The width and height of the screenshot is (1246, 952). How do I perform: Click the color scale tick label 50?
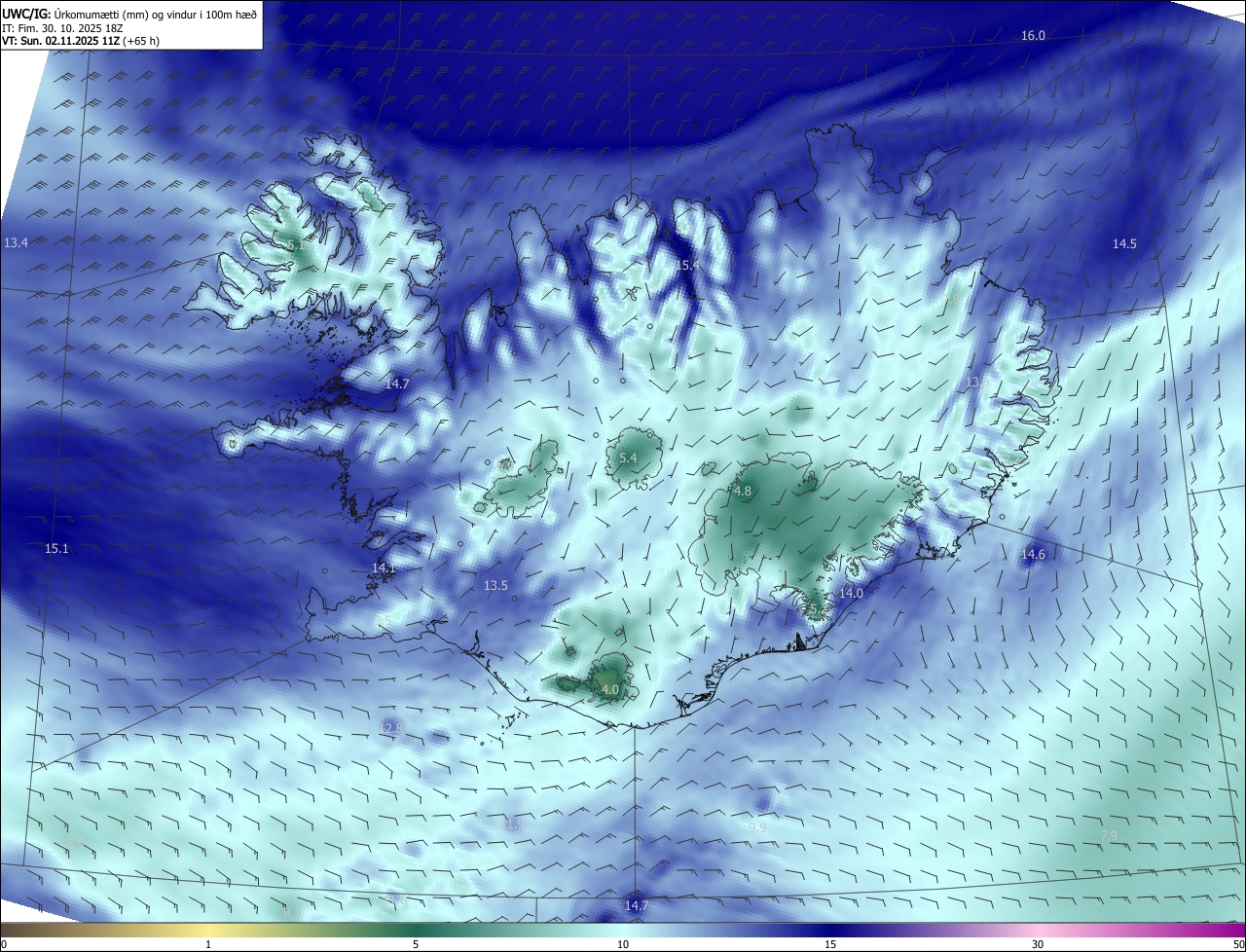pyautogui.click(x=1238, y=944)
